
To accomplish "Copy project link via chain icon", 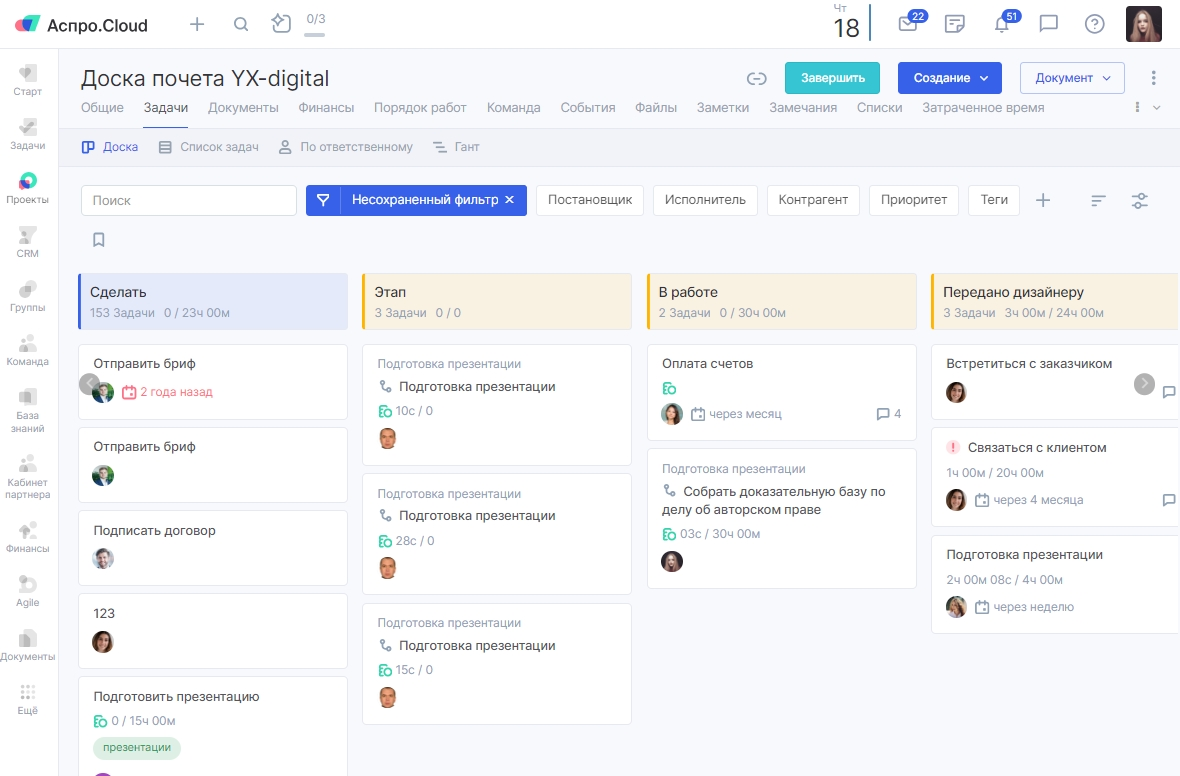I will (x=757, y=78).
